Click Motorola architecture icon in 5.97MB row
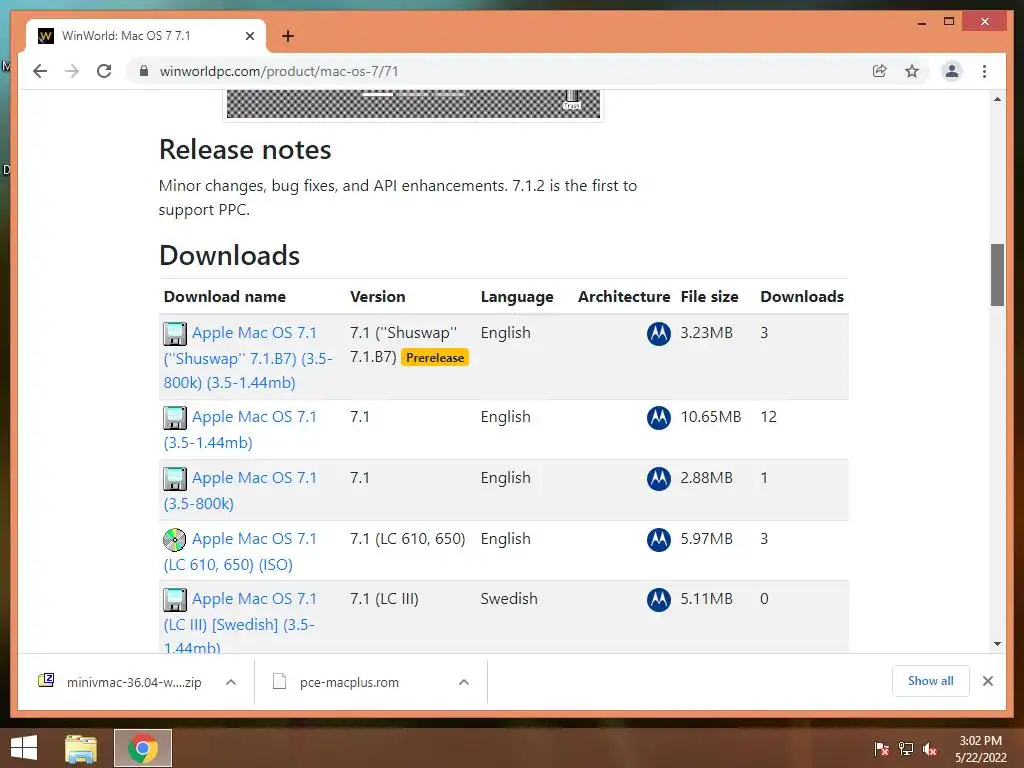The width and height of the screenshot is (1024, 768). pyautogui.click(x=658, y=539)
